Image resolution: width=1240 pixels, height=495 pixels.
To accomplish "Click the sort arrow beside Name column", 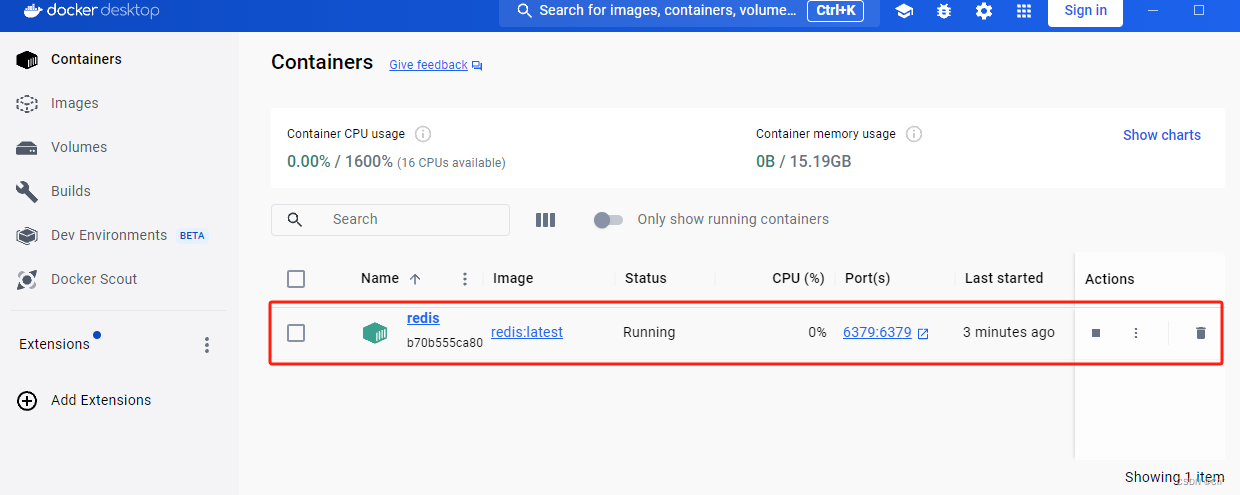I will 415,279.
